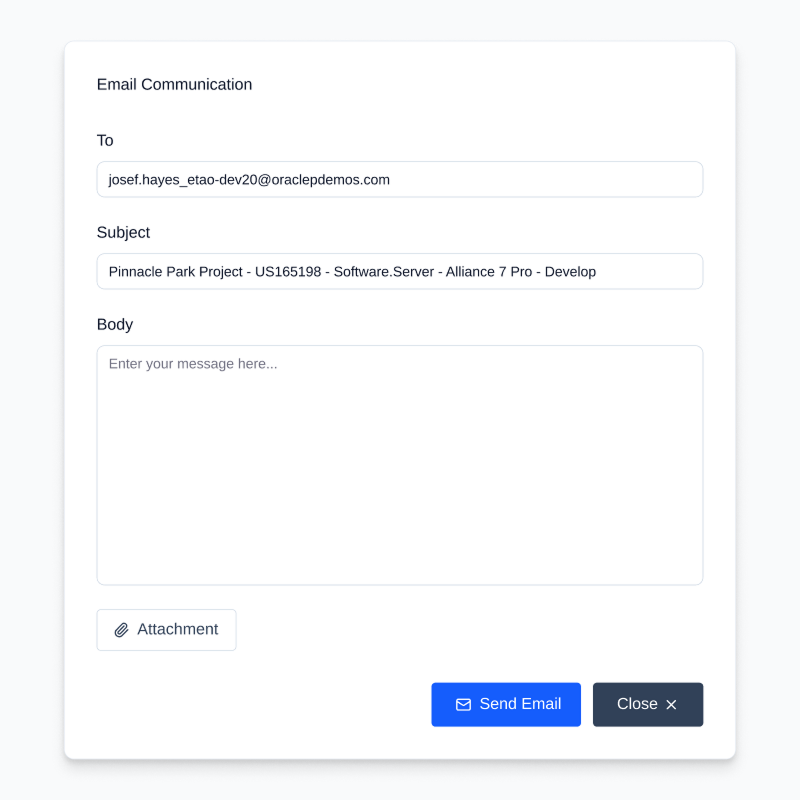Click the "To" field label
The height and width of the screenshot is (800, 800).
coord(105,141)
